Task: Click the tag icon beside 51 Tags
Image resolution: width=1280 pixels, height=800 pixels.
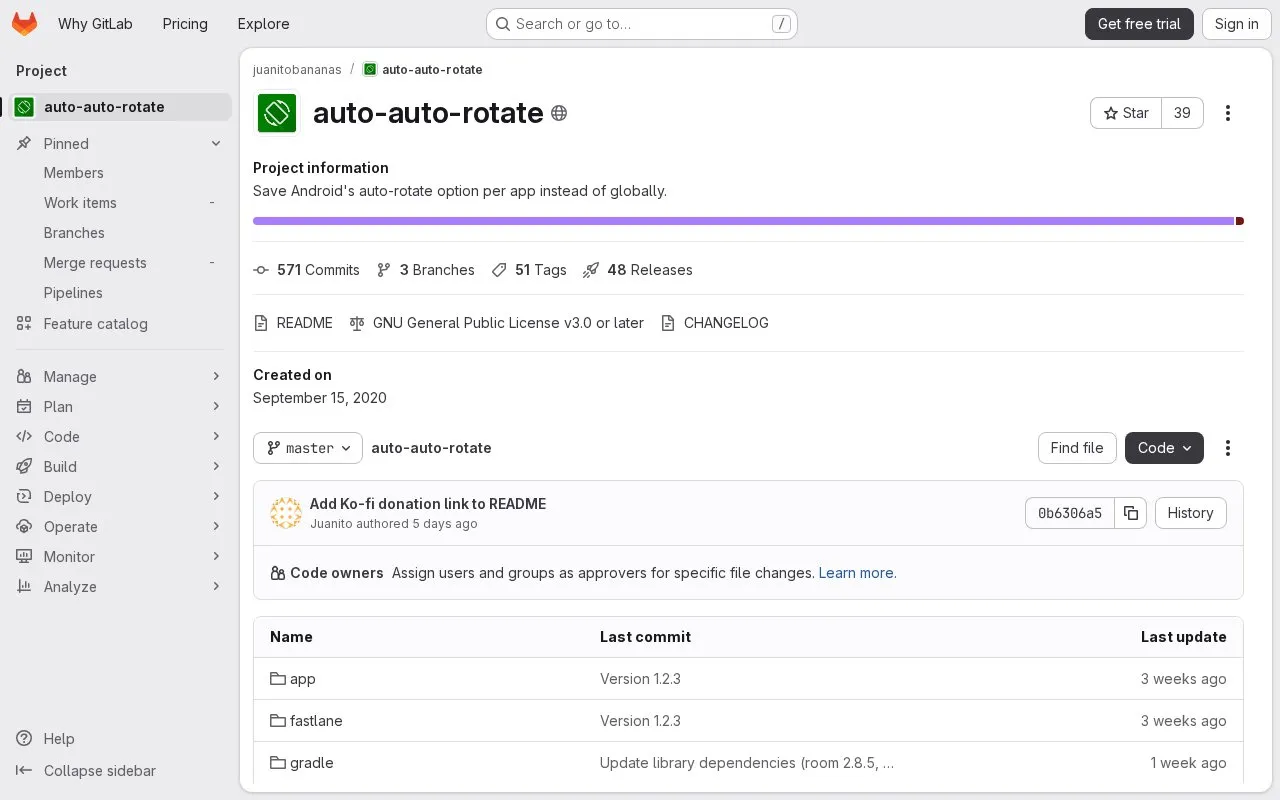Action: [499, 270]
